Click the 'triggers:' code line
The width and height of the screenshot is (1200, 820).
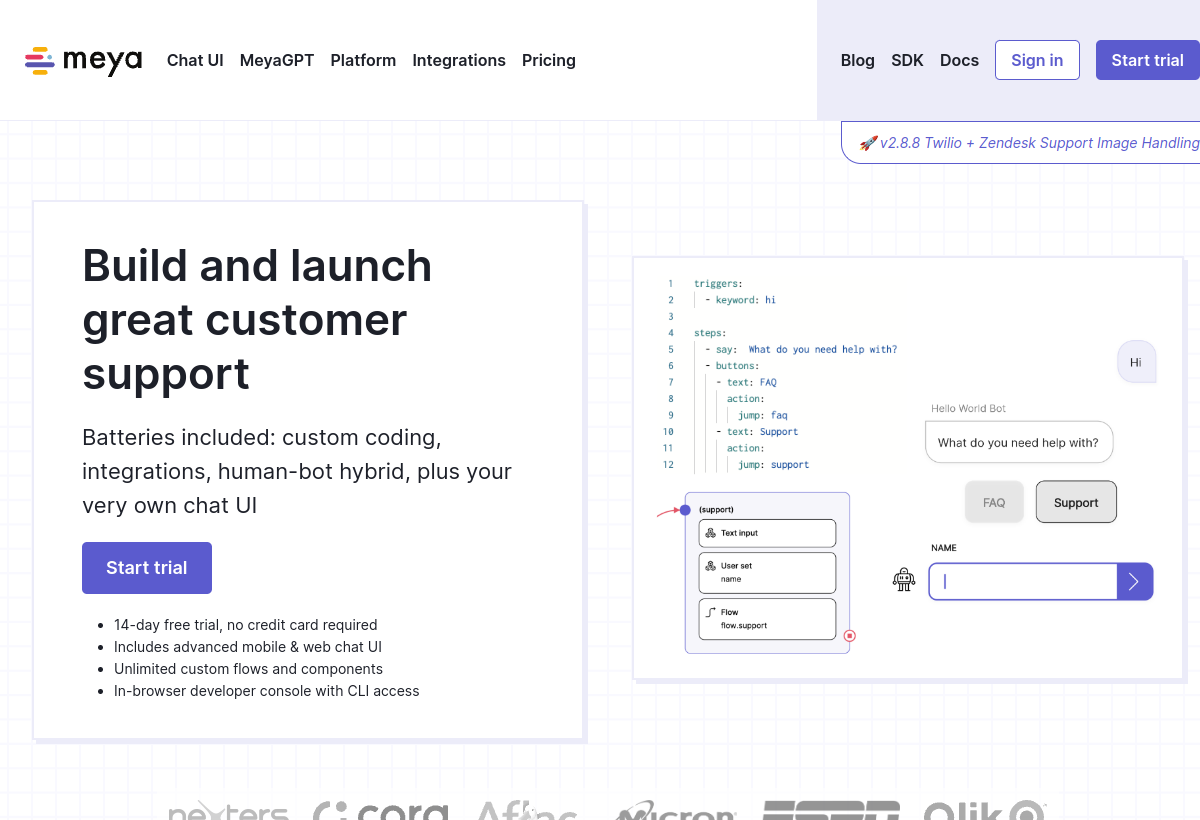(718, 283)
